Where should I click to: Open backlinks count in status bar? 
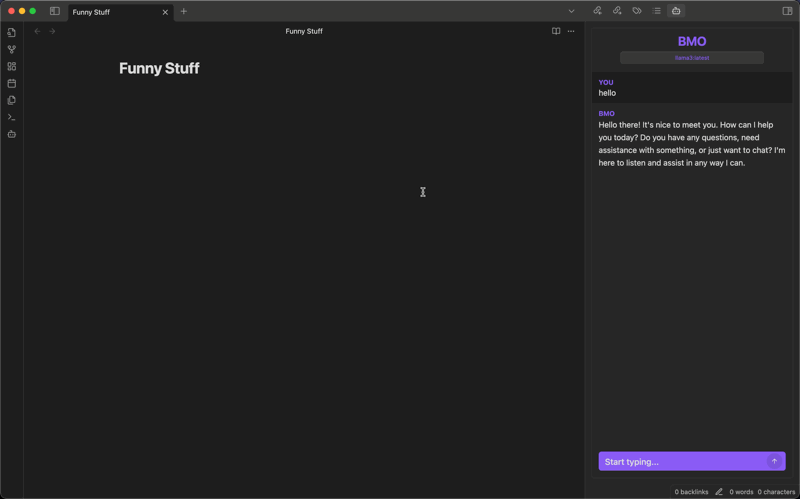point(691,492)
